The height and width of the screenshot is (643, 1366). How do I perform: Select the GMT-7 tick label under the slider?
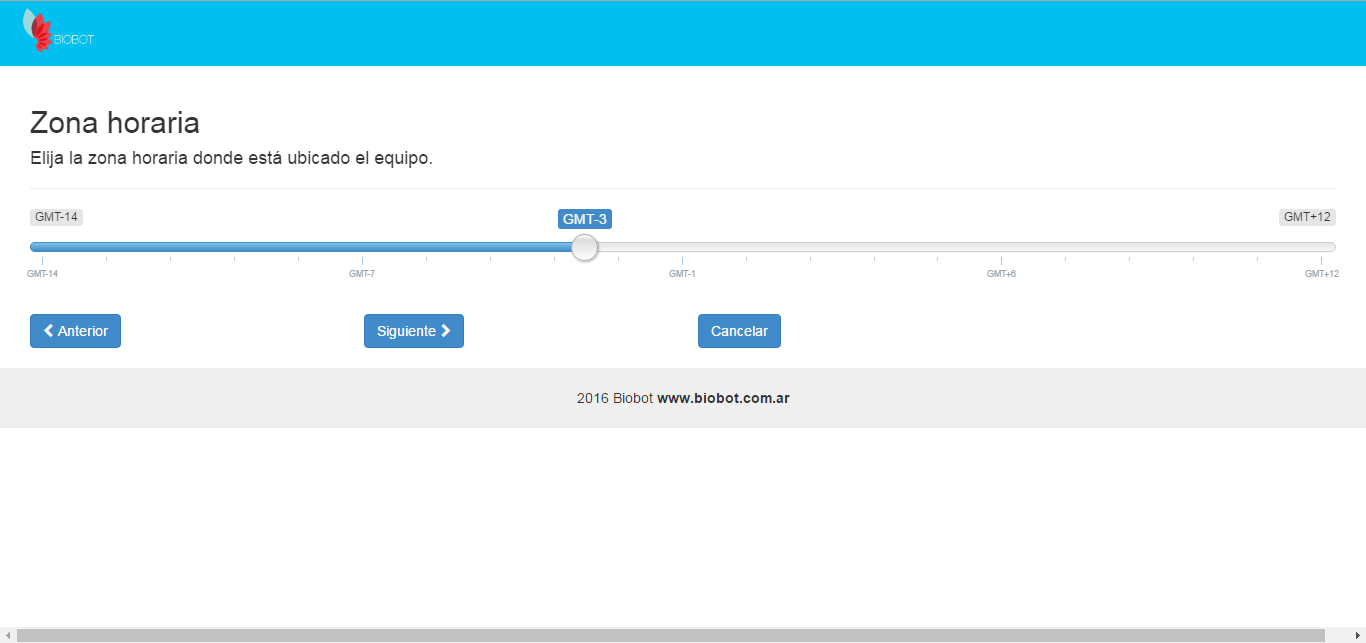[x=362, y=274]
